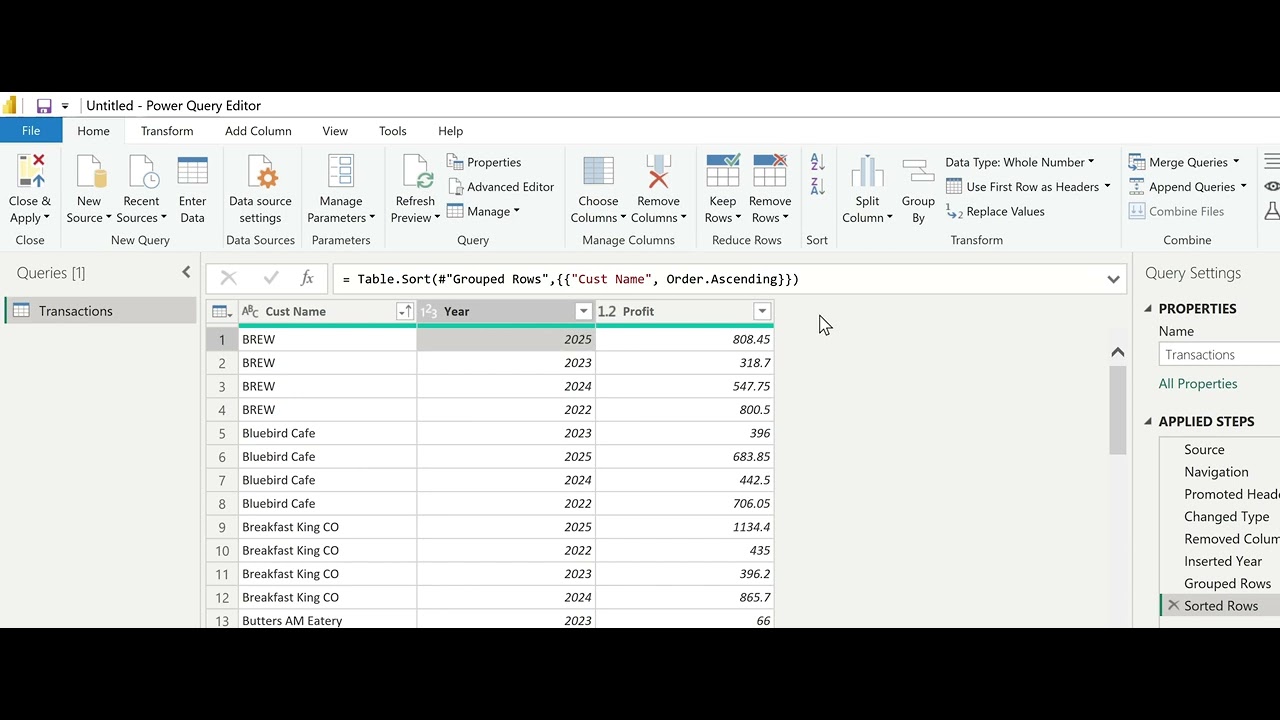Select the Transactions query
This screenshot has height=720, width=1280.
click(101, 311)
